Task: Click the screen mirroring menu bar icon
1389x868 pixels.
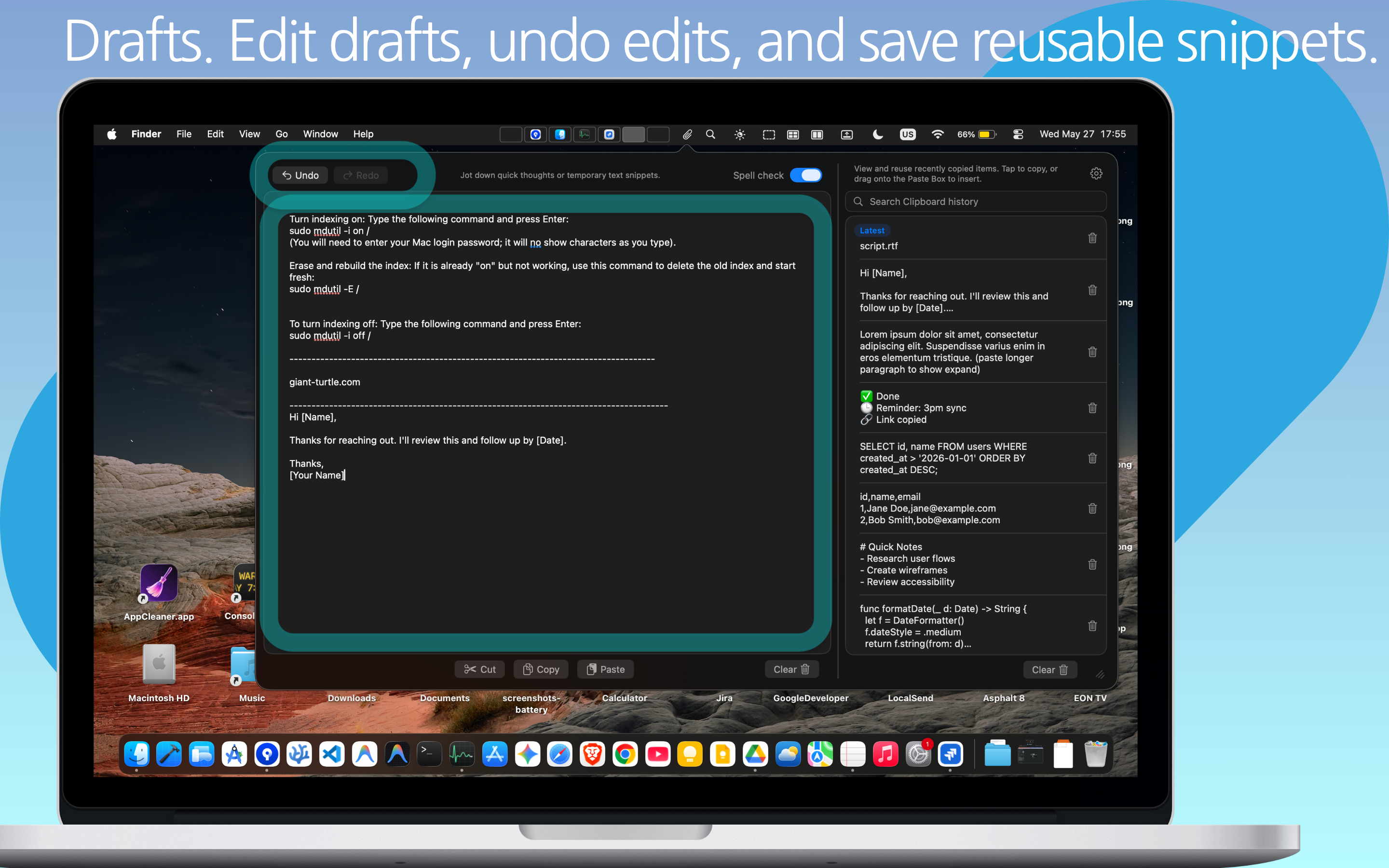Action: click(846, 135)
